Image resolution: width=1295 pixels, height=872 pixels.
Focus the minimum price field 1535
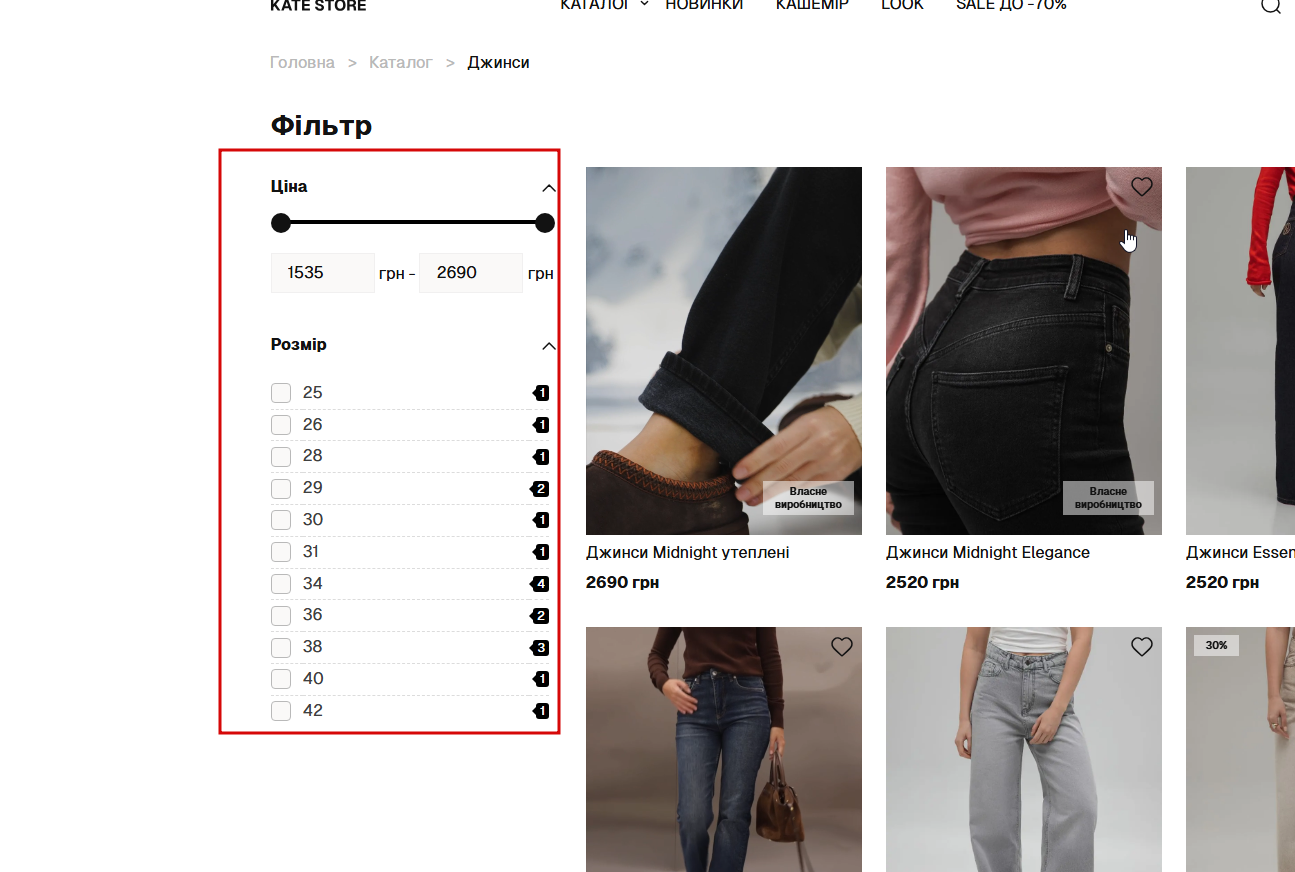click(x=323, y=273)
